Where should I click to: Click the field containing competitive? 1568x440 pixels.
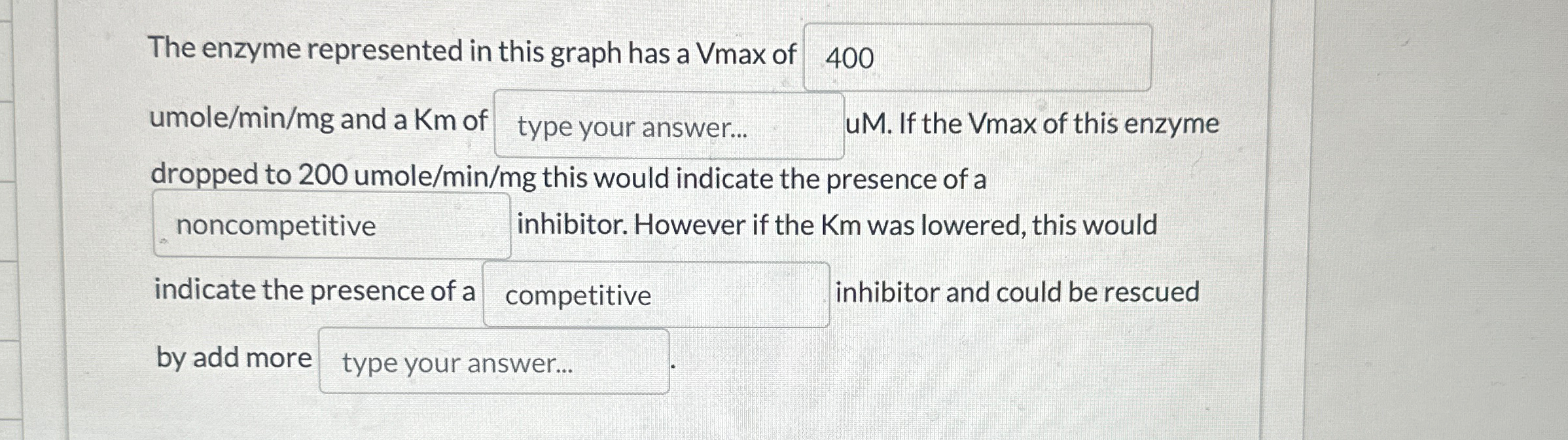(656, 295)
